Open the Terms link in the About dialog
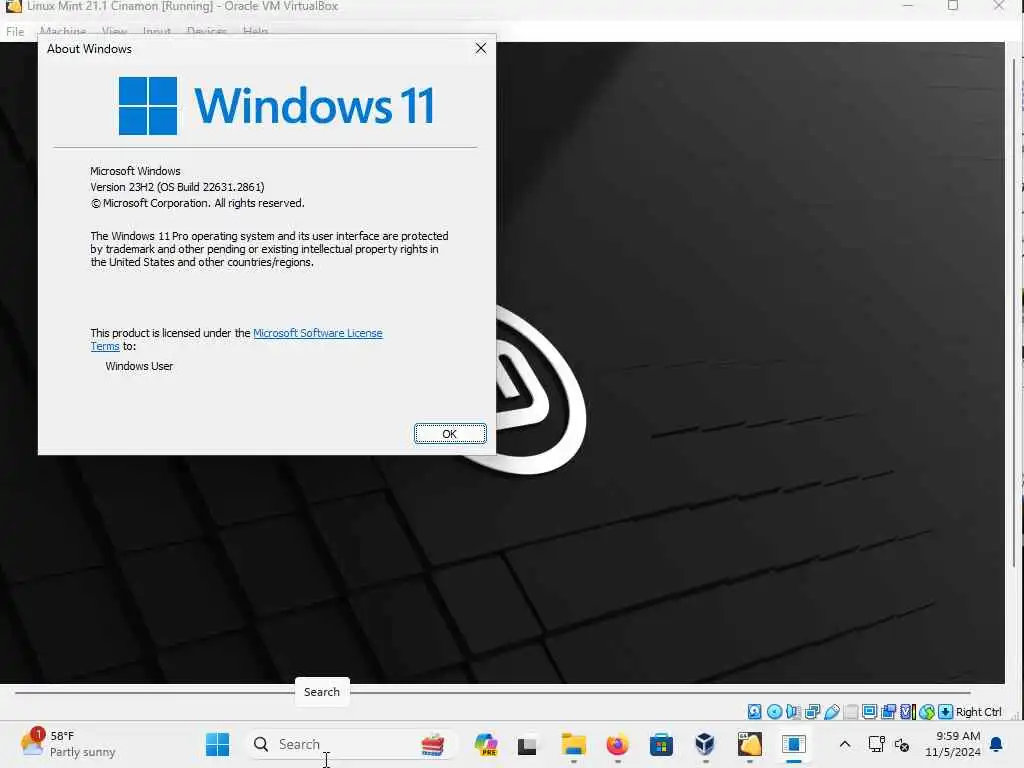The image size is (1024, 768). (x=104, y=346)
